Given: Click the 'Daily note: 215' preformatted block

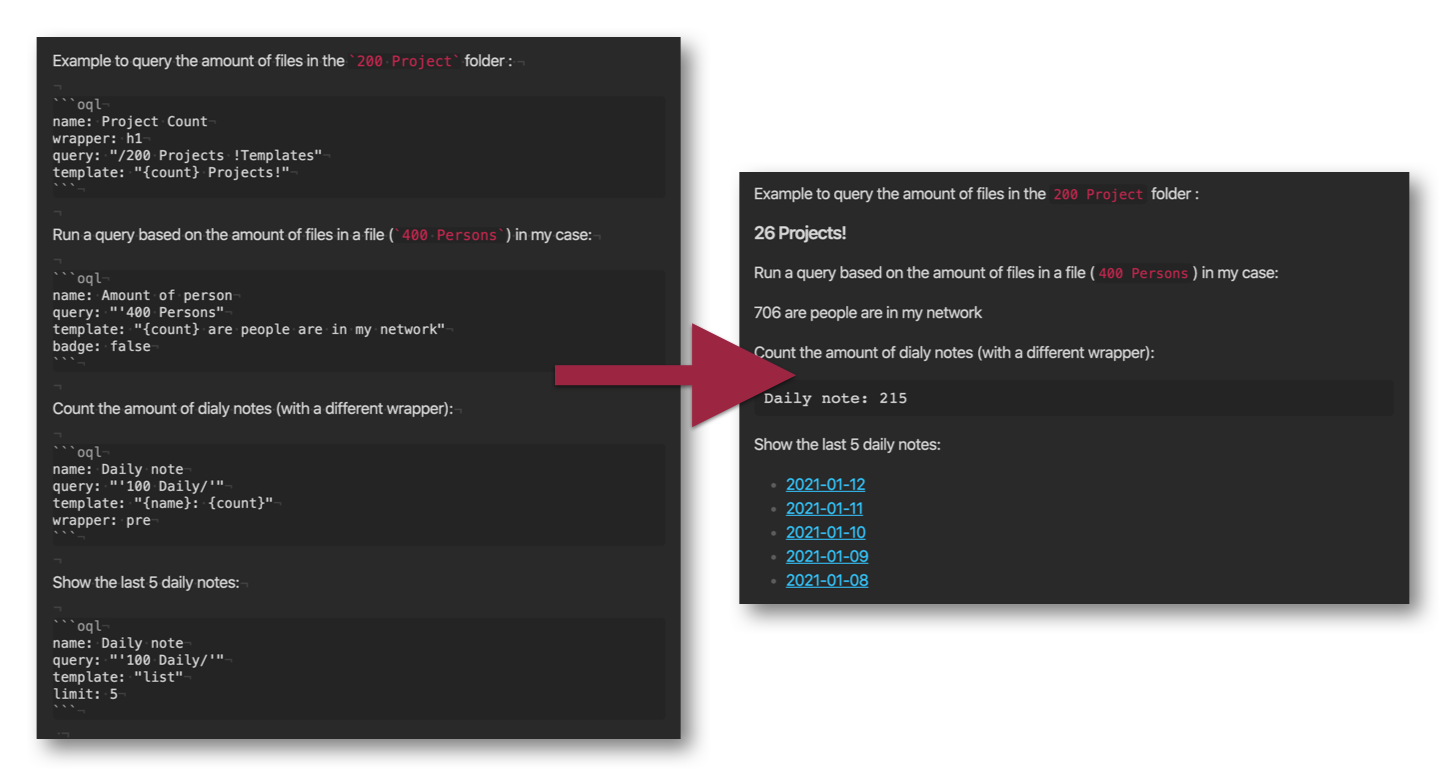Looking at the screenshot, I should point(1074,398).
